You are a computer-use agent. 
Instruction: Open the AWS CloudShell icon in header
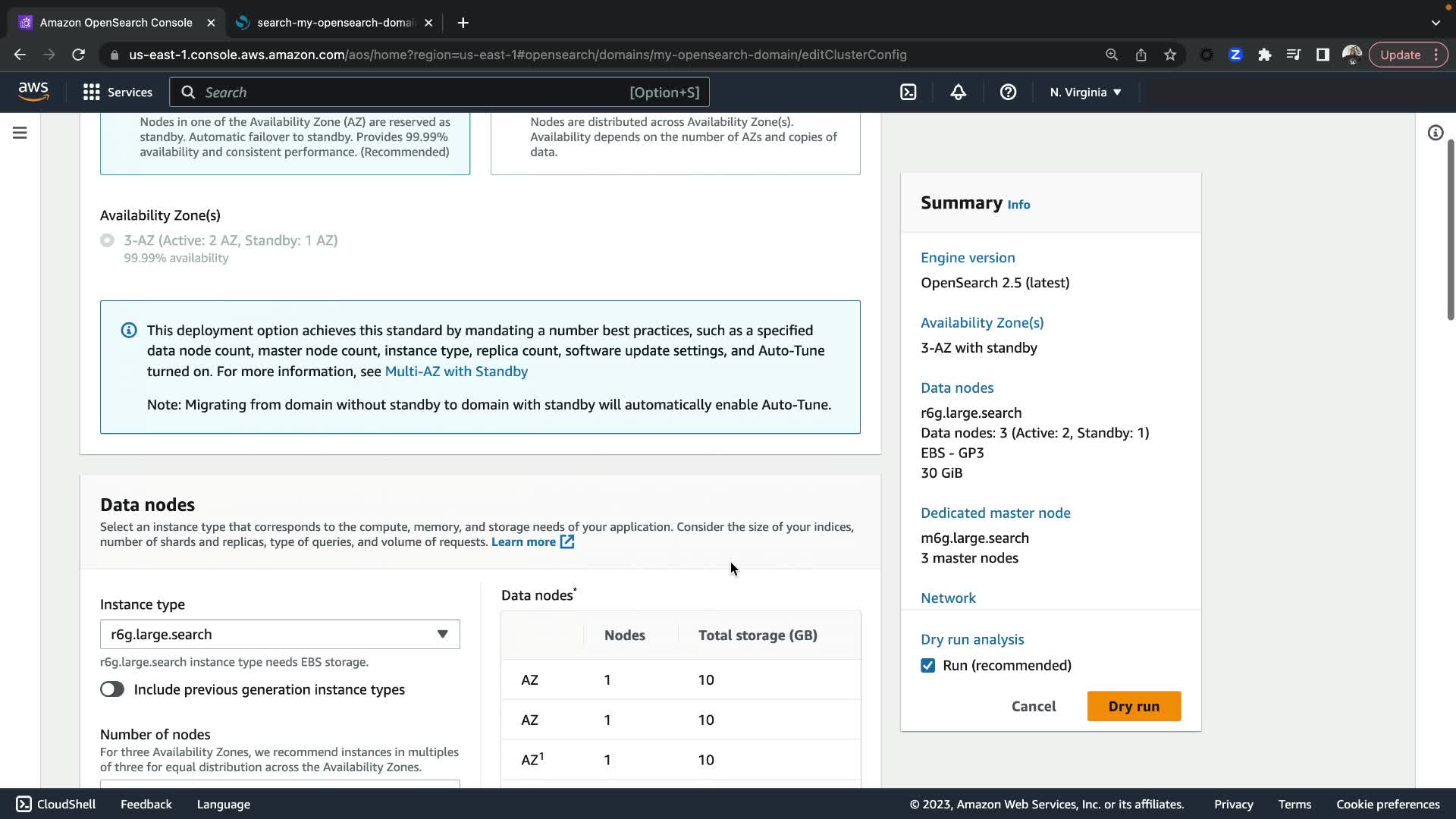click(x=908, y=93)
